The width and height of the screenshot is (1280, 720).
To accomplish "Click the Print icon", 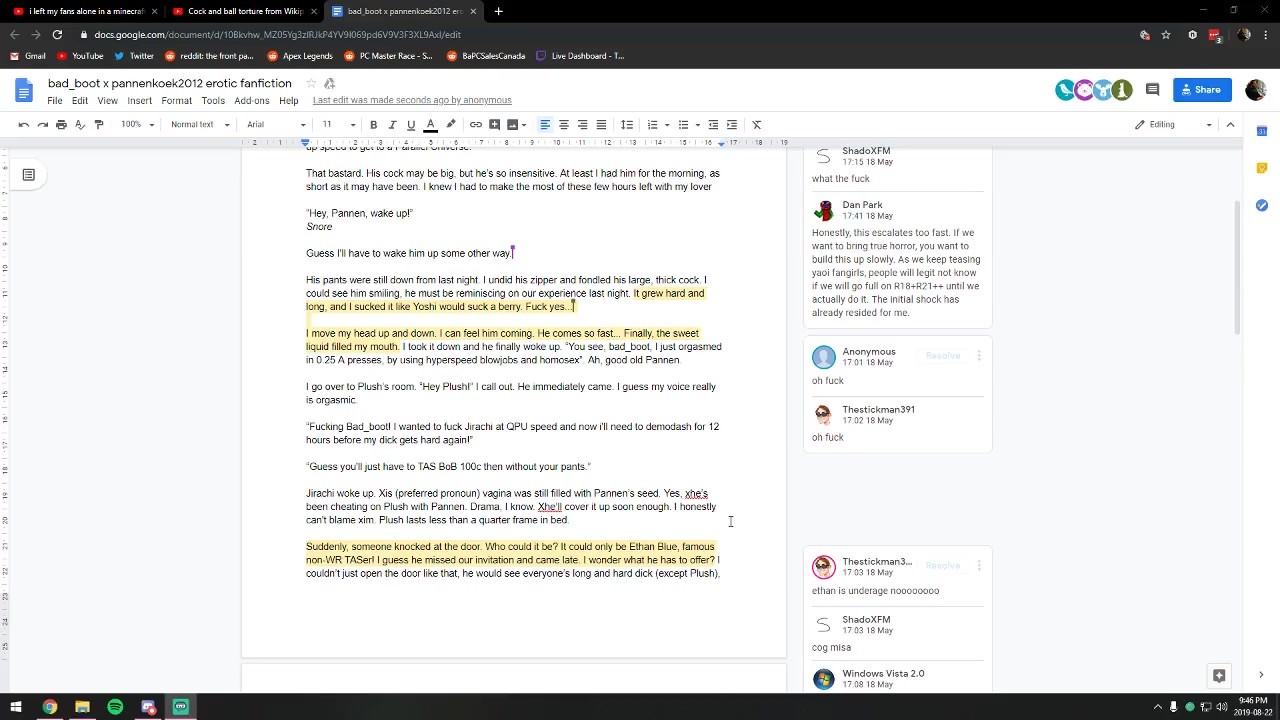I will coord(61,124).
